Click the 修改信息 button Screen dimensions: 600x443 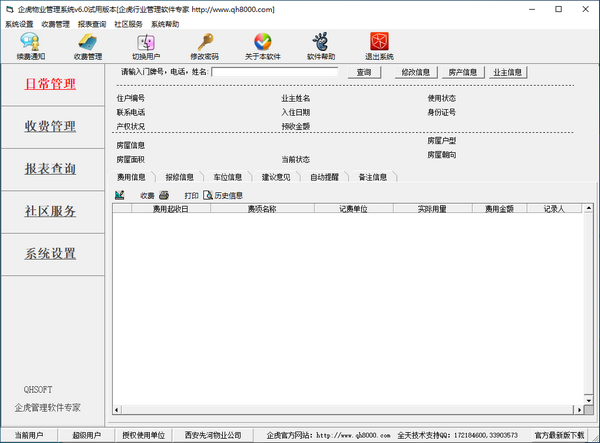(415, 72)
